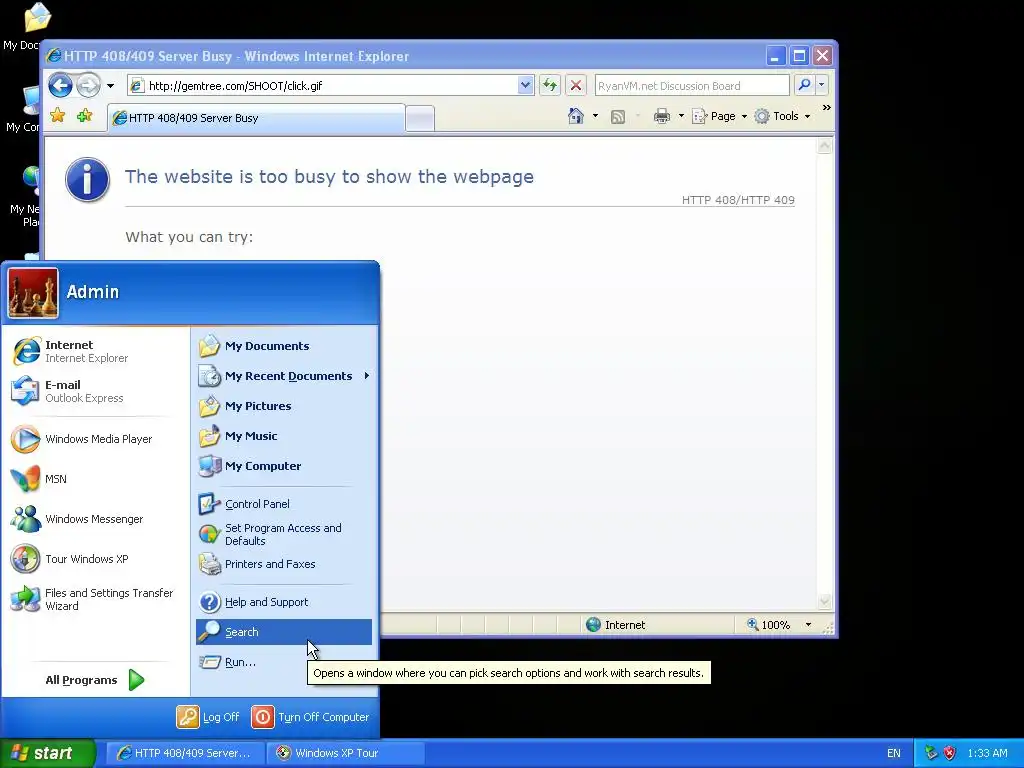Open the Home button dropdown arrow
This screenshot has height=768, width=1024.
(595, 116)
